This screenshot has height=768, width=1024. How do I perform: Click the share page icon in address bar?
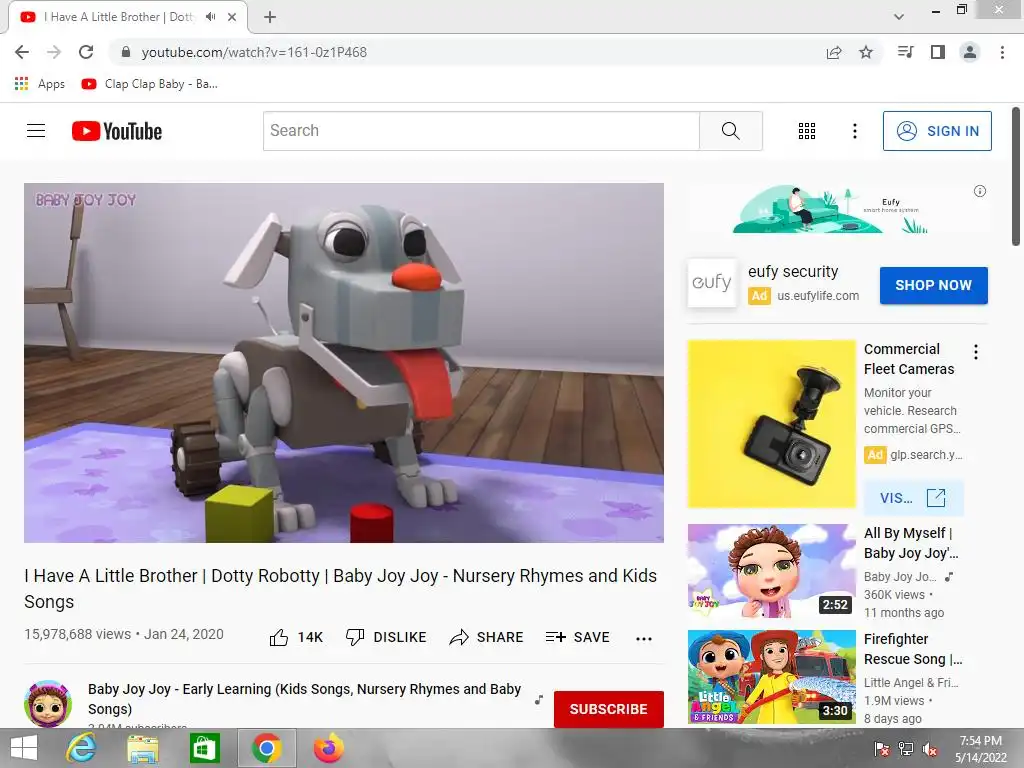pyautogui.click(x=834, y=52)
